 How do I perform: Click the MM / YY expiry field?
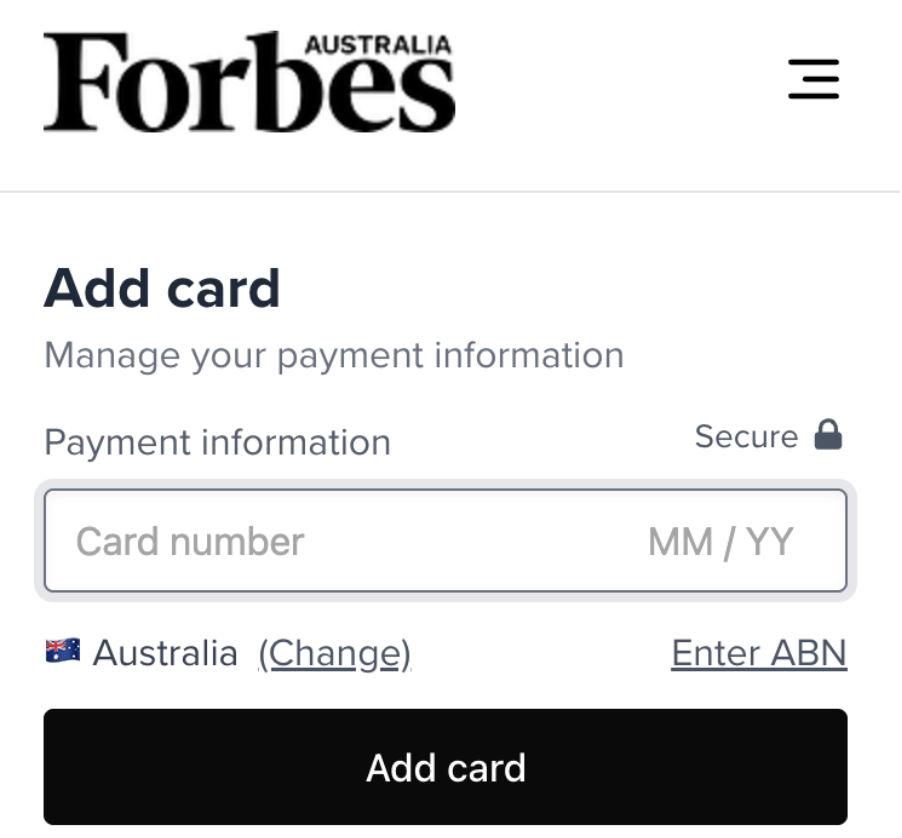720,542
